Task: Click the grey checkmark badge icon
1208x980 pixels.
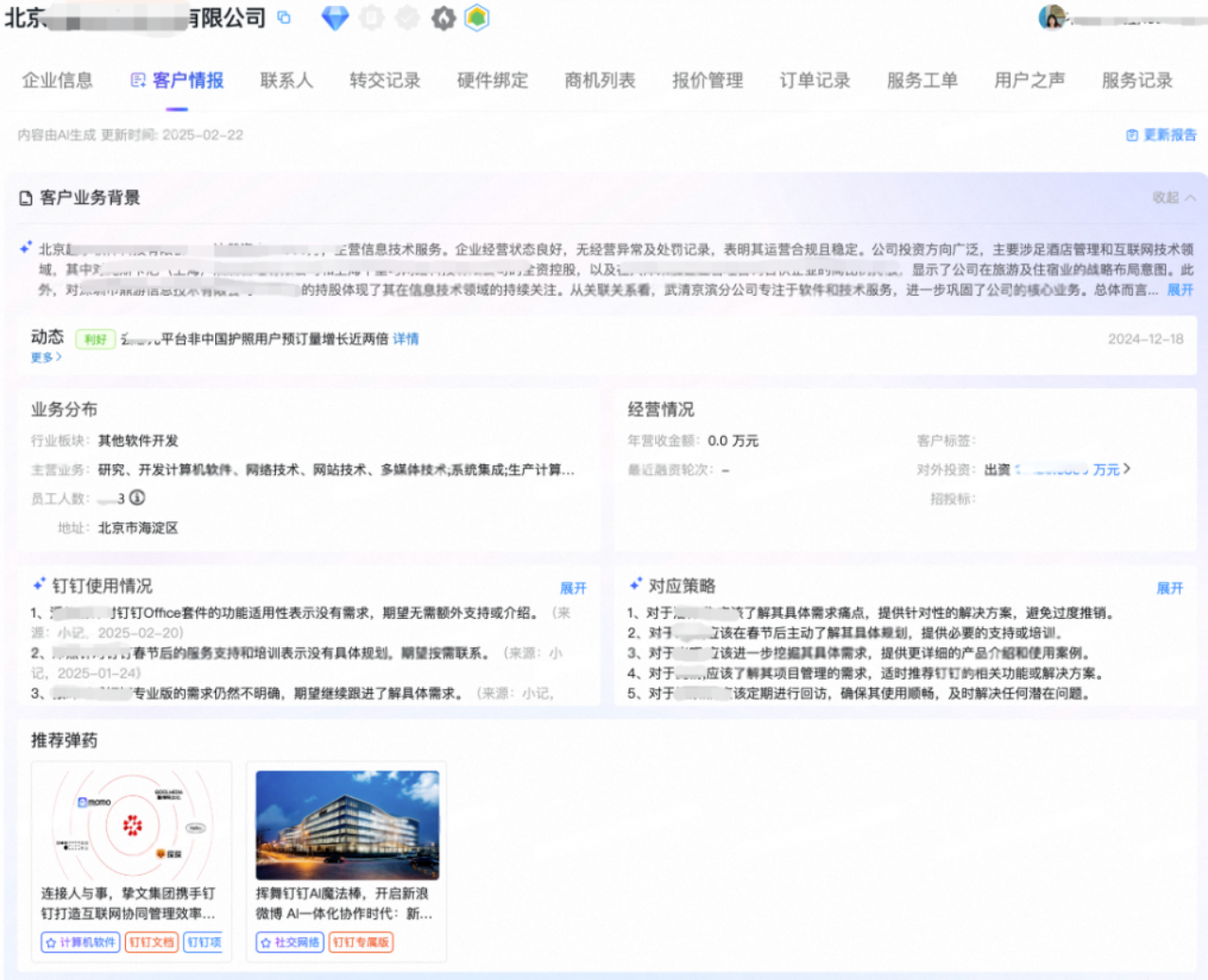Action: (x=407, y=18)
